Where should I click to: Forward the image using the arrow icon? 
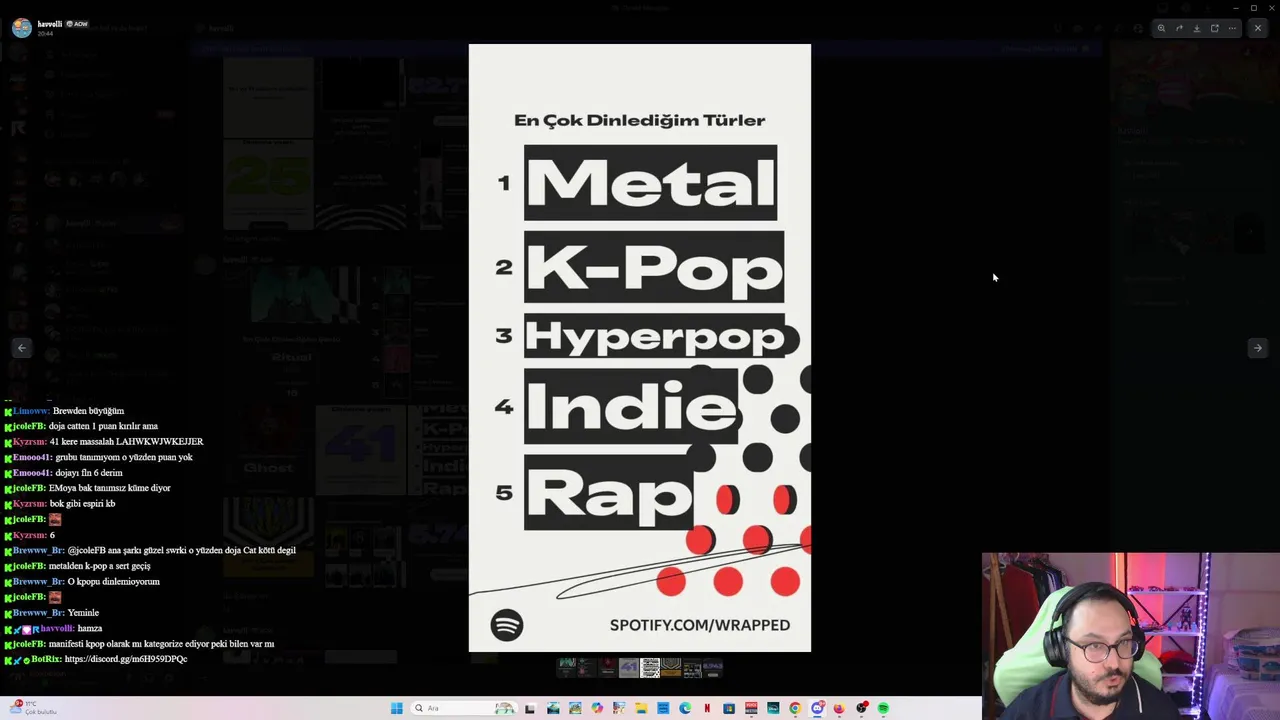[1179, 28]
